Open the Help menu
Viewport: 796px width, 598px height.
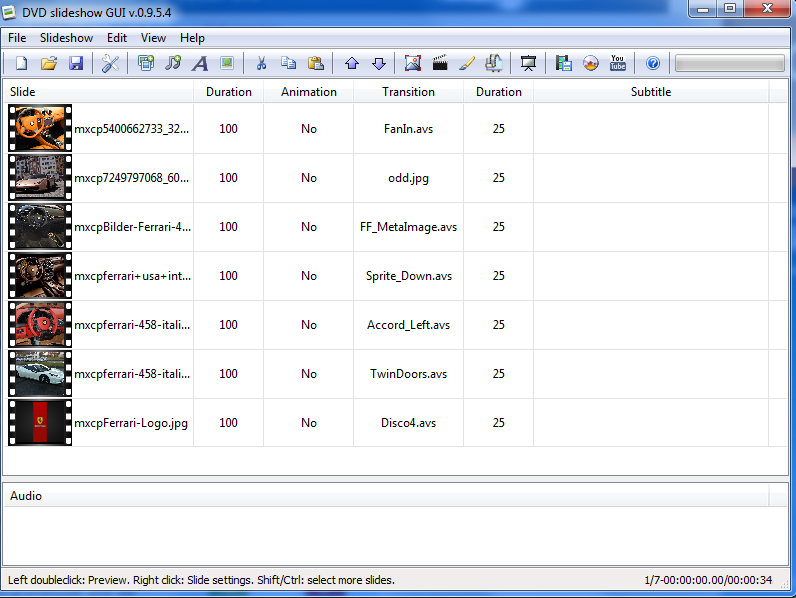(x=192, y=38)
